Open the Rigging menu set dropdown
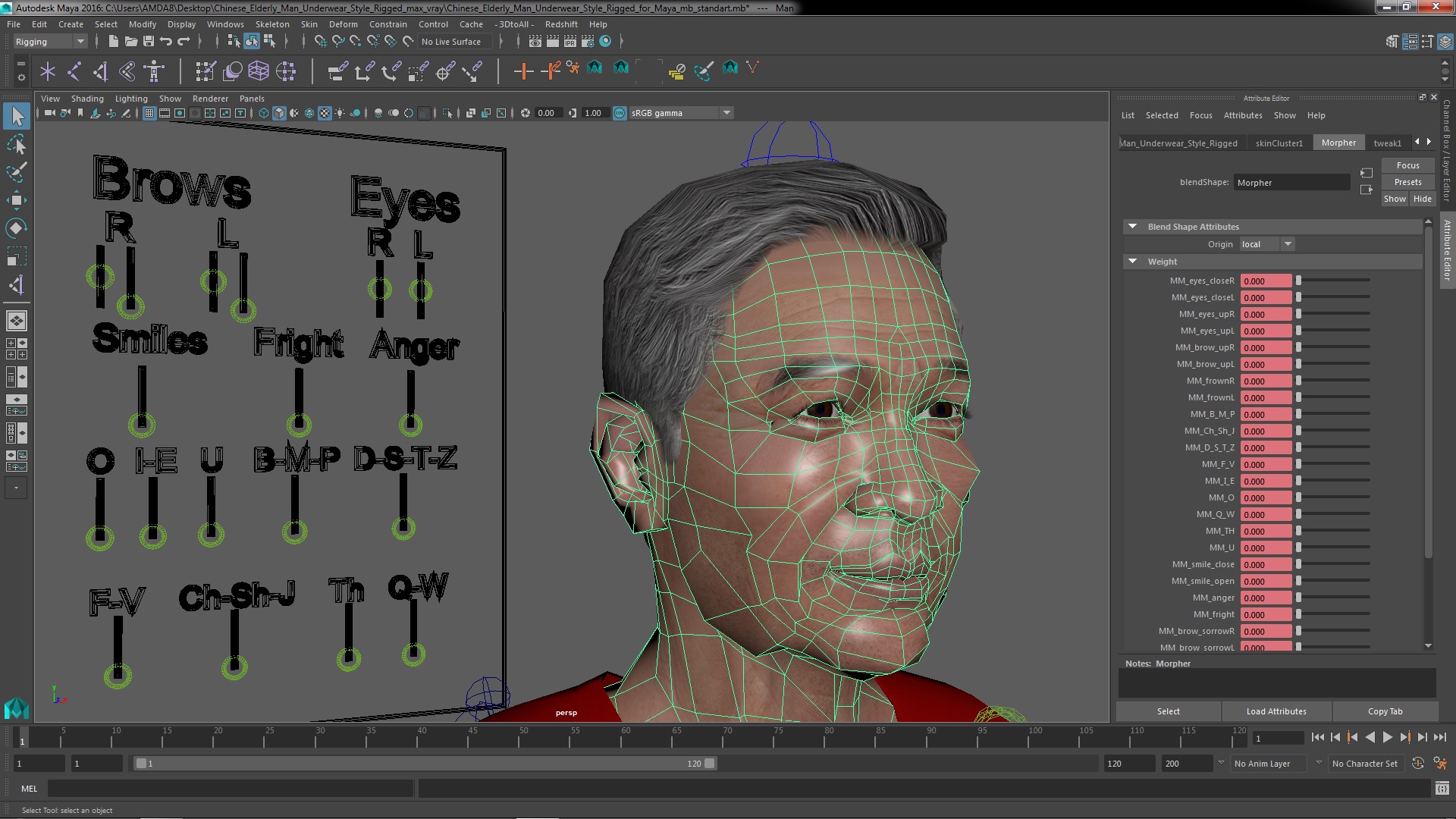Screen dimensions: 1456x819 click(x=49, y=42)
